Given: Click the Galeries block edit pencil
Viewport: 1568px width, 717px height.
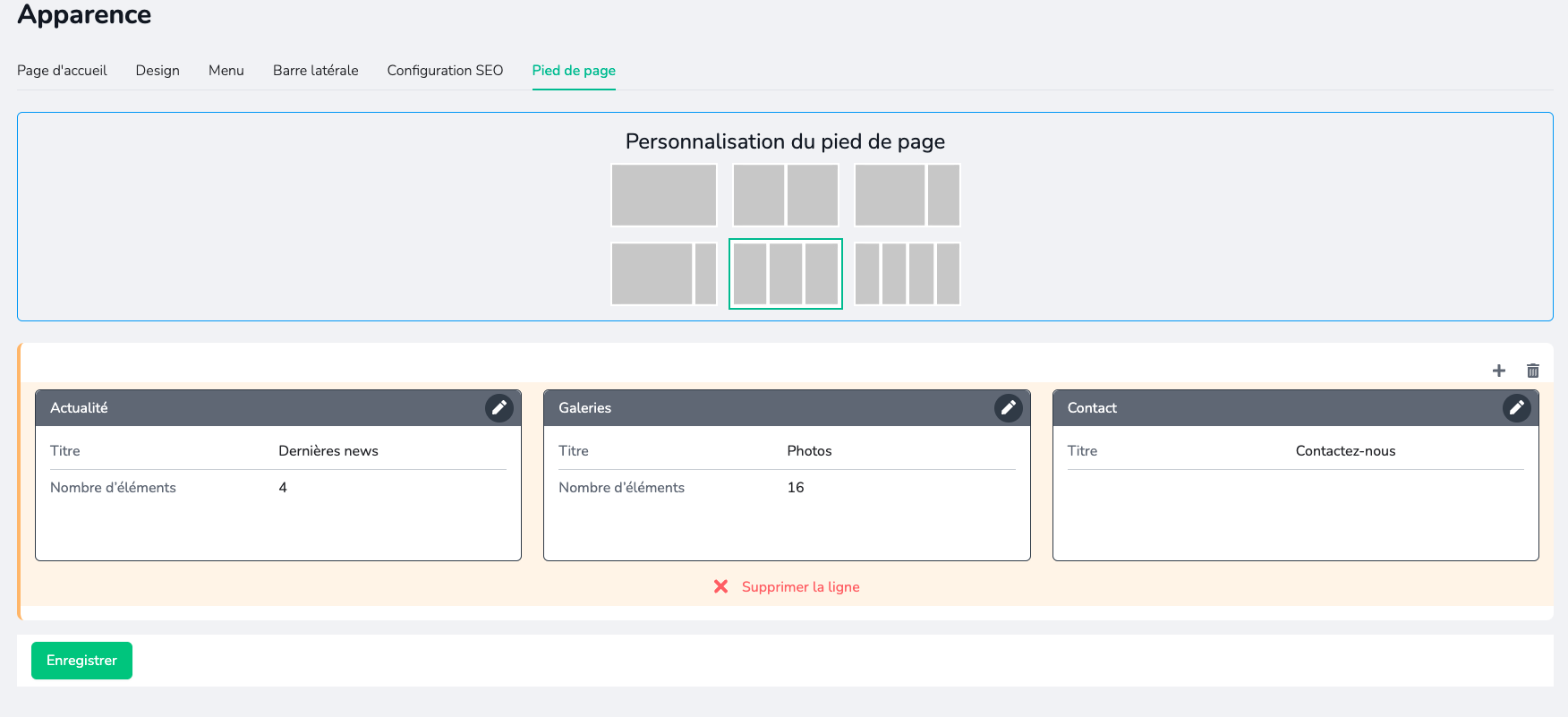Looking at the screenshot, I should click(x=1008, y=408).
